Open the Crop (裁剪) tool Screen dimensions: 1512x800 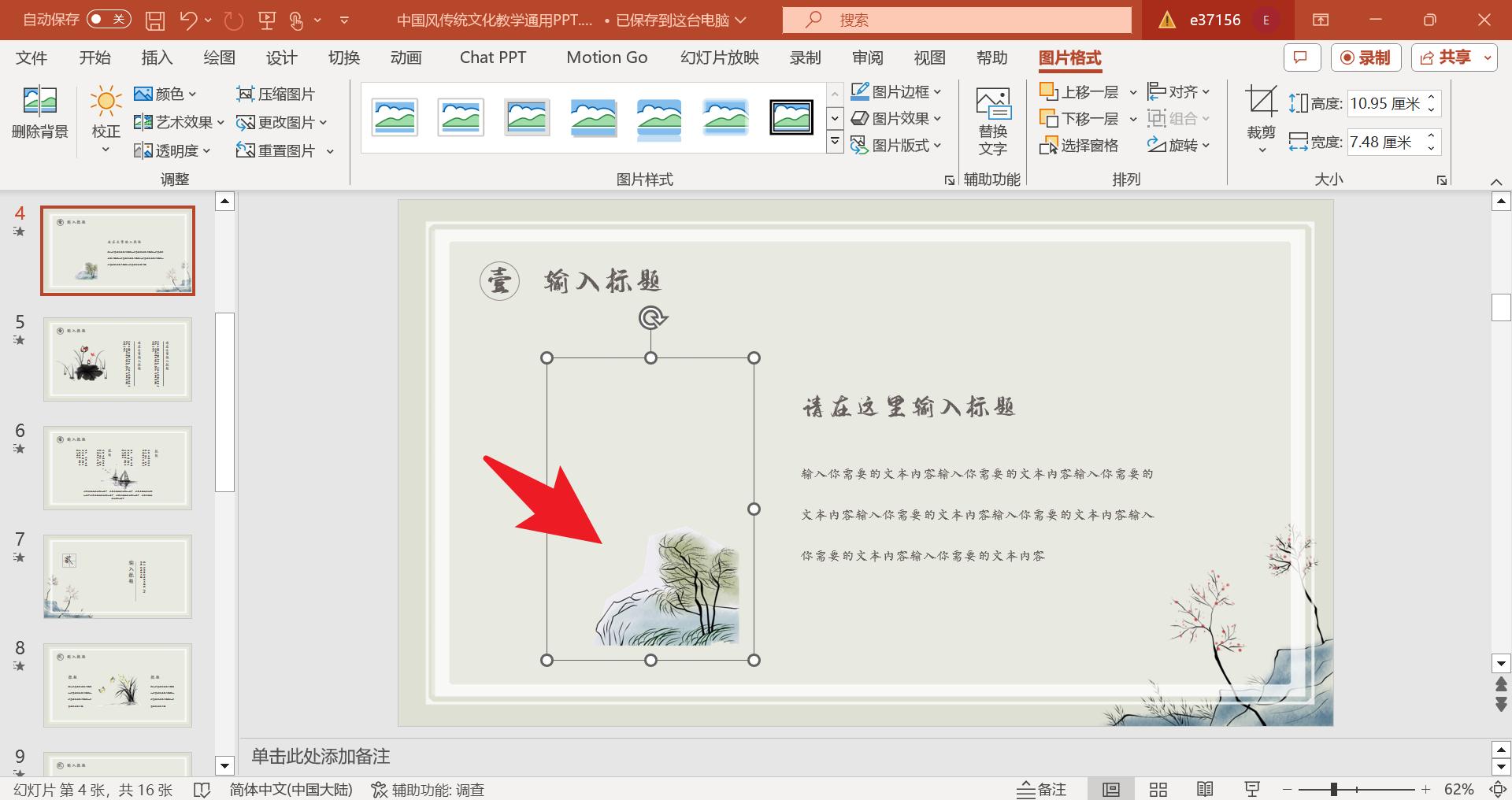[1261, 102]
